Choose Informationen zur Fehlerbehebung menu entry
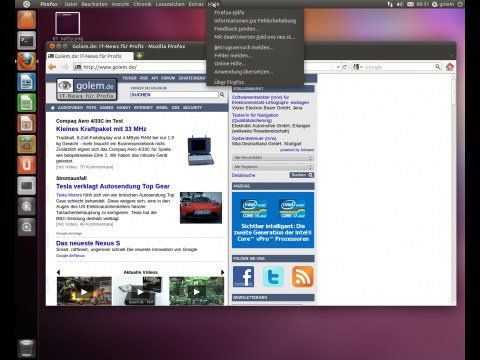This screenshot has height=360, width=480. click(255, 21)
